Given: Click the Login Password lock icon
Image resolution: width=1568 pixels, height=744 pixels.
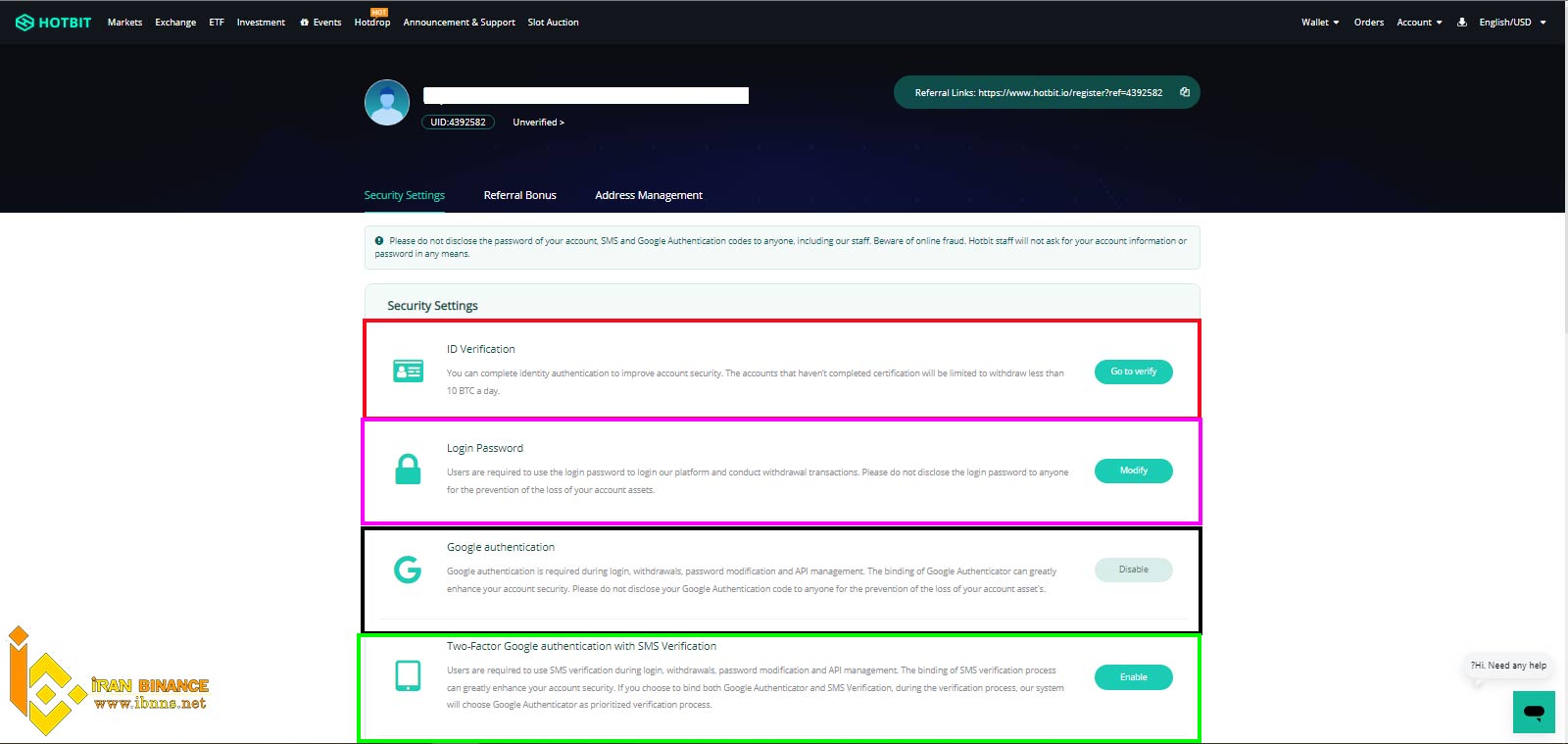Looking at the screenshot, I should pyautogui.click(x=408, y=470).
